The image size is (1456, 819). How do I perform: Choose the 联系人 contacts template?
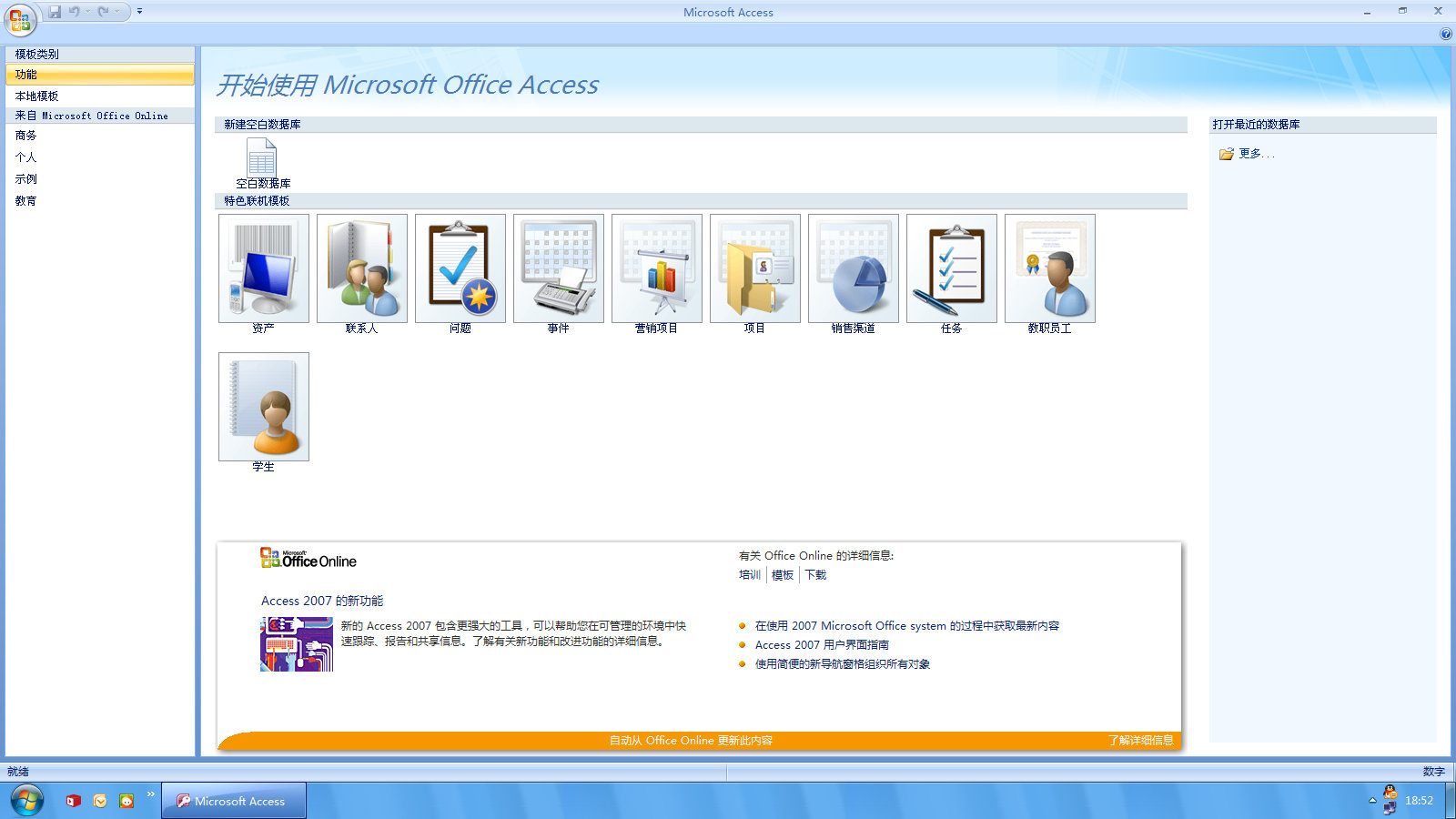tap(362, 274)
